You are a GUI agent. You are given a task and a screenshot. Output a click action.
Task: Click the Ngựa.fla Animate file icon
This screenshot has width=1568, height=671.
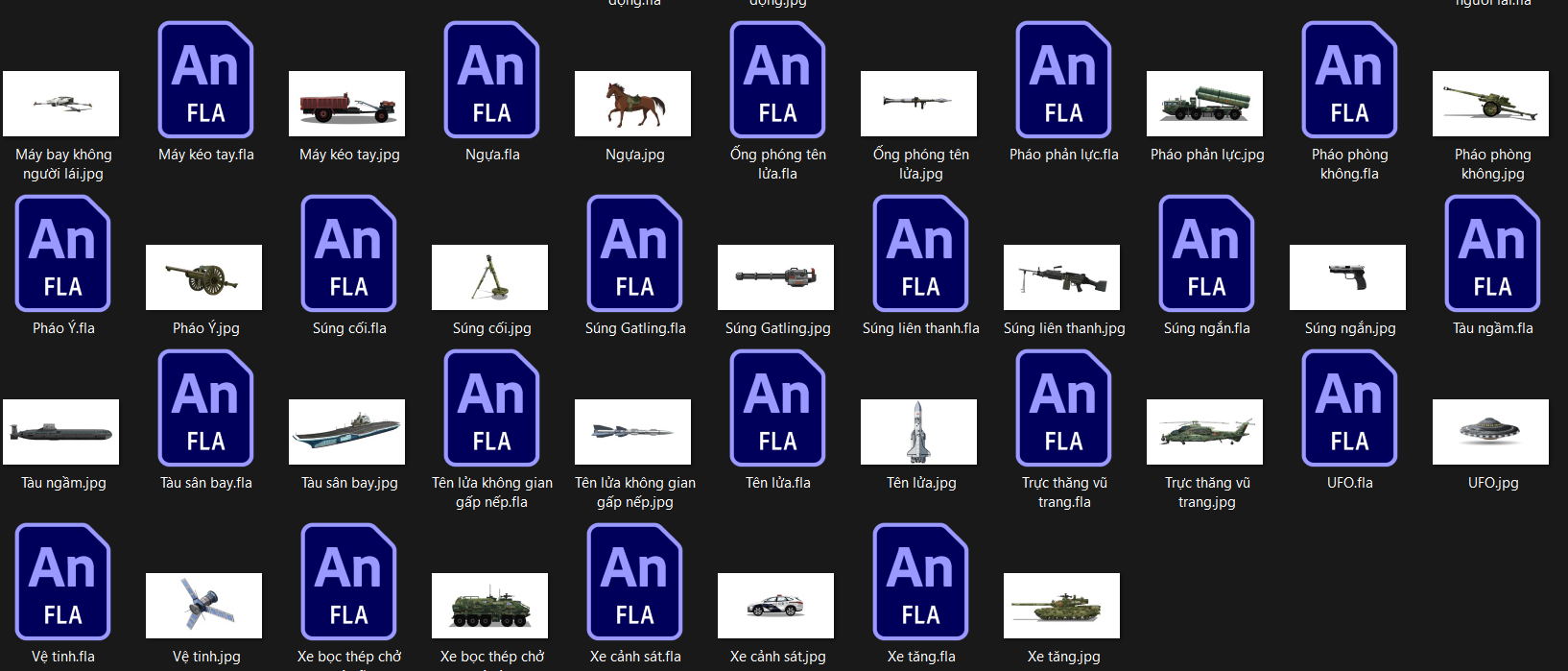(491, 81)
